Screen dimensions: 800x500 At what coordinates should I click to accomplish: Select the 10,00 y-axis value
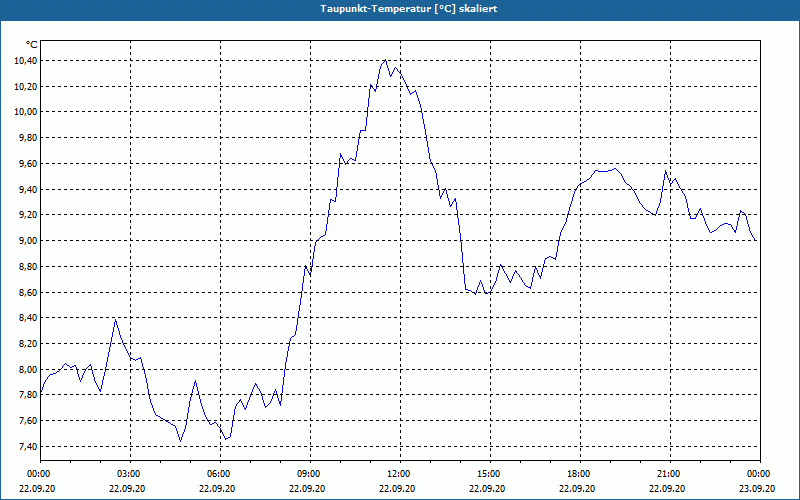click(x=27, y=112)
